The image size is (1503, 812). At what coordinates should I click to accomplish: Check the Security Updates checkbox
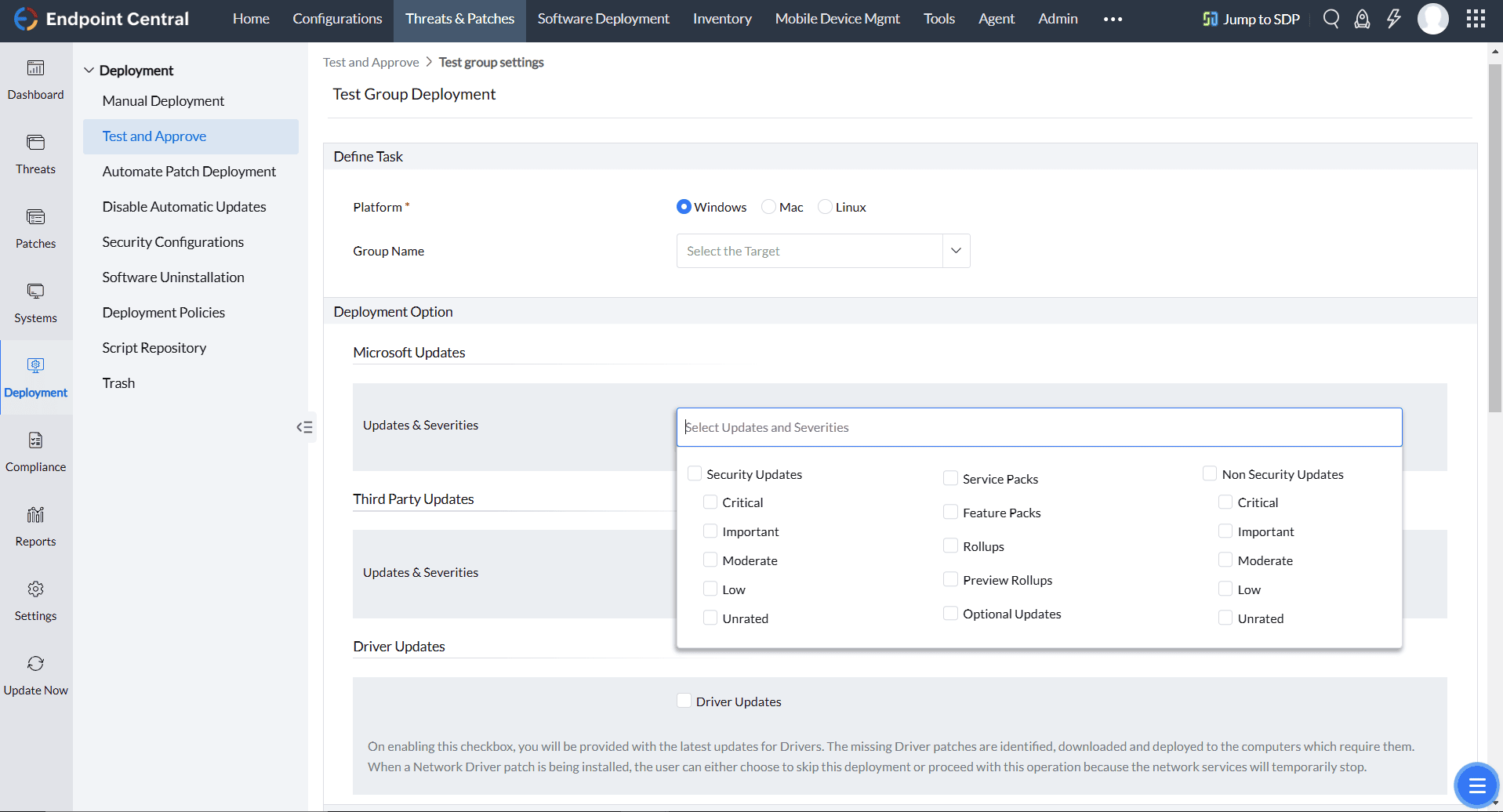click(695, 473)
